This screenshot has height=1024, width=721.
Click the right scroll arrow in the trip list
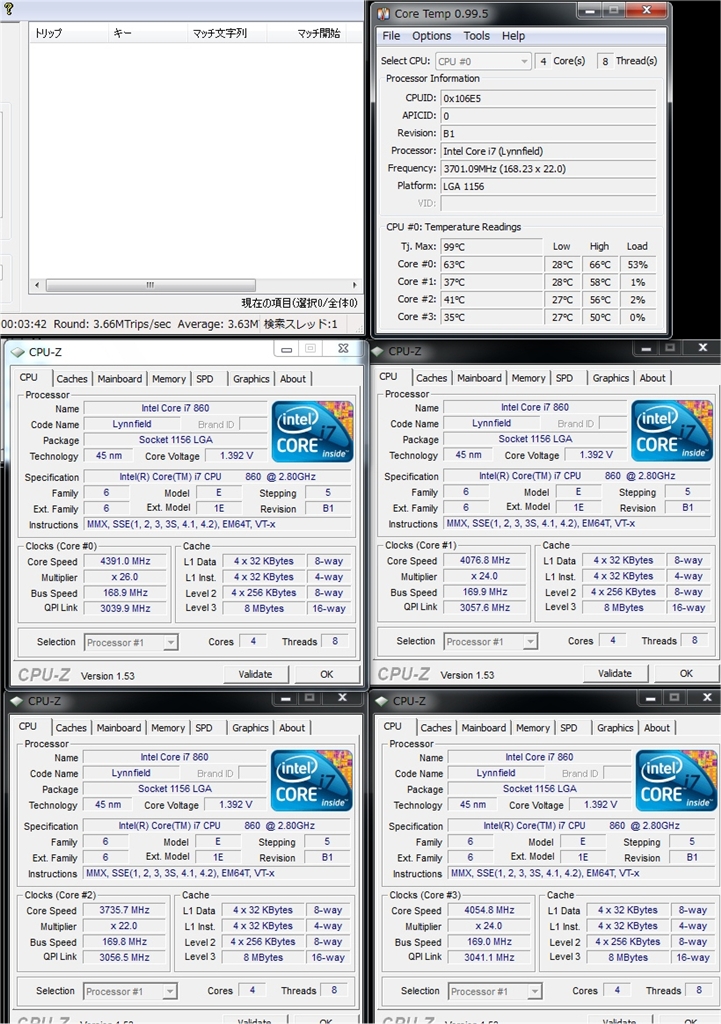[x=355, y=285]
